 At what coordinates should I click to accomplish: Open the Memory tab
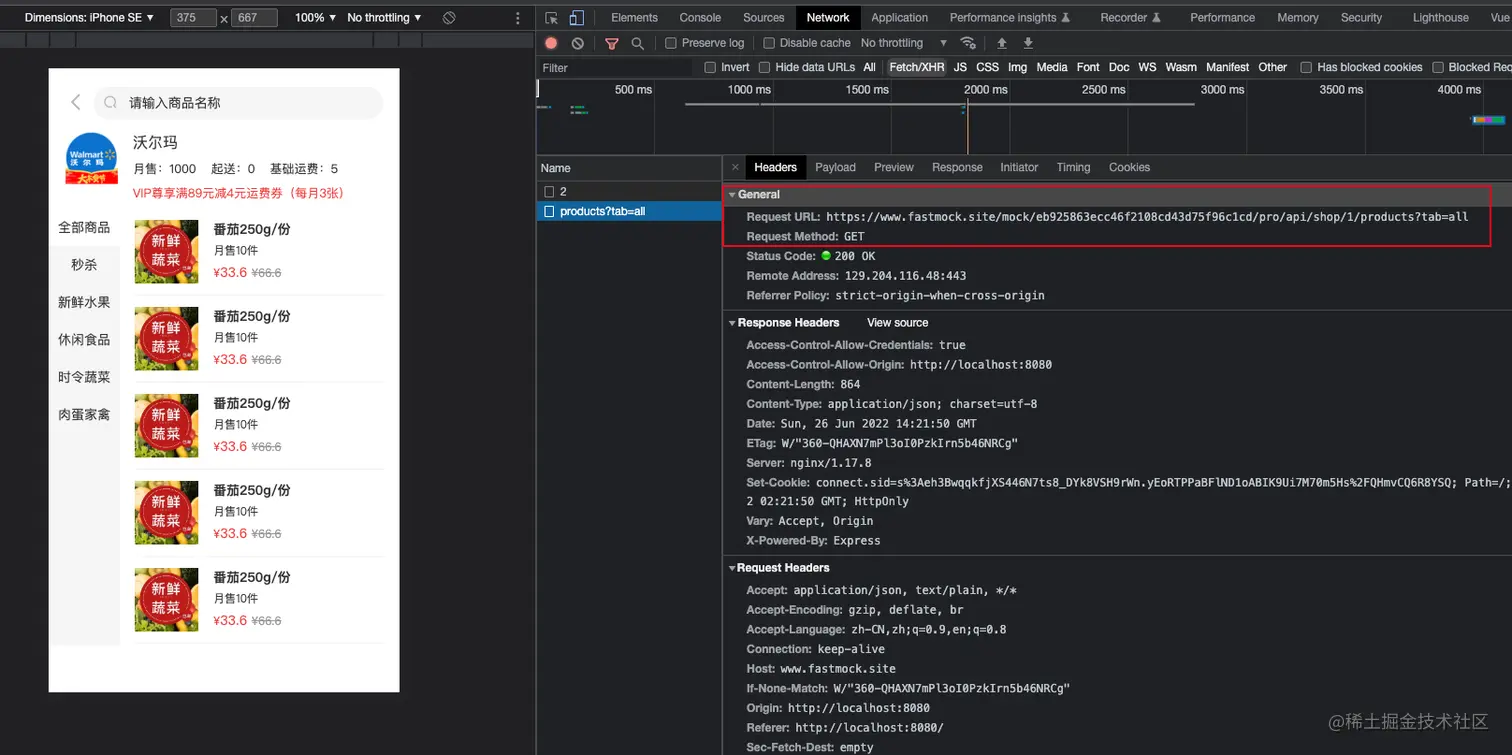coord(1298,18)
